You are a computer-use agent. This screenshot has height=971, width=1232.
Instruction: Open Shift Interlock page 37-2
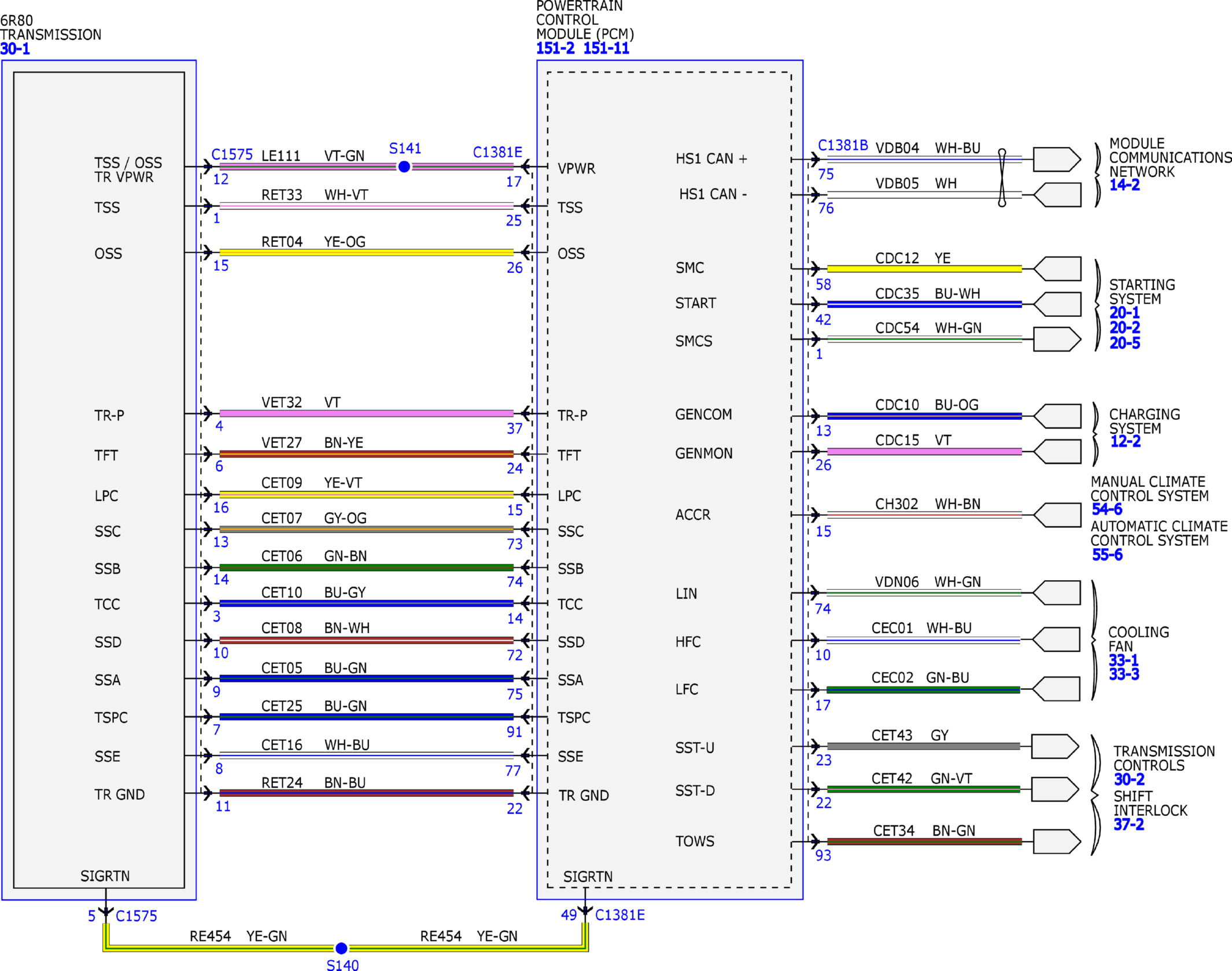pyautogui.click(x=1128, y=825)
